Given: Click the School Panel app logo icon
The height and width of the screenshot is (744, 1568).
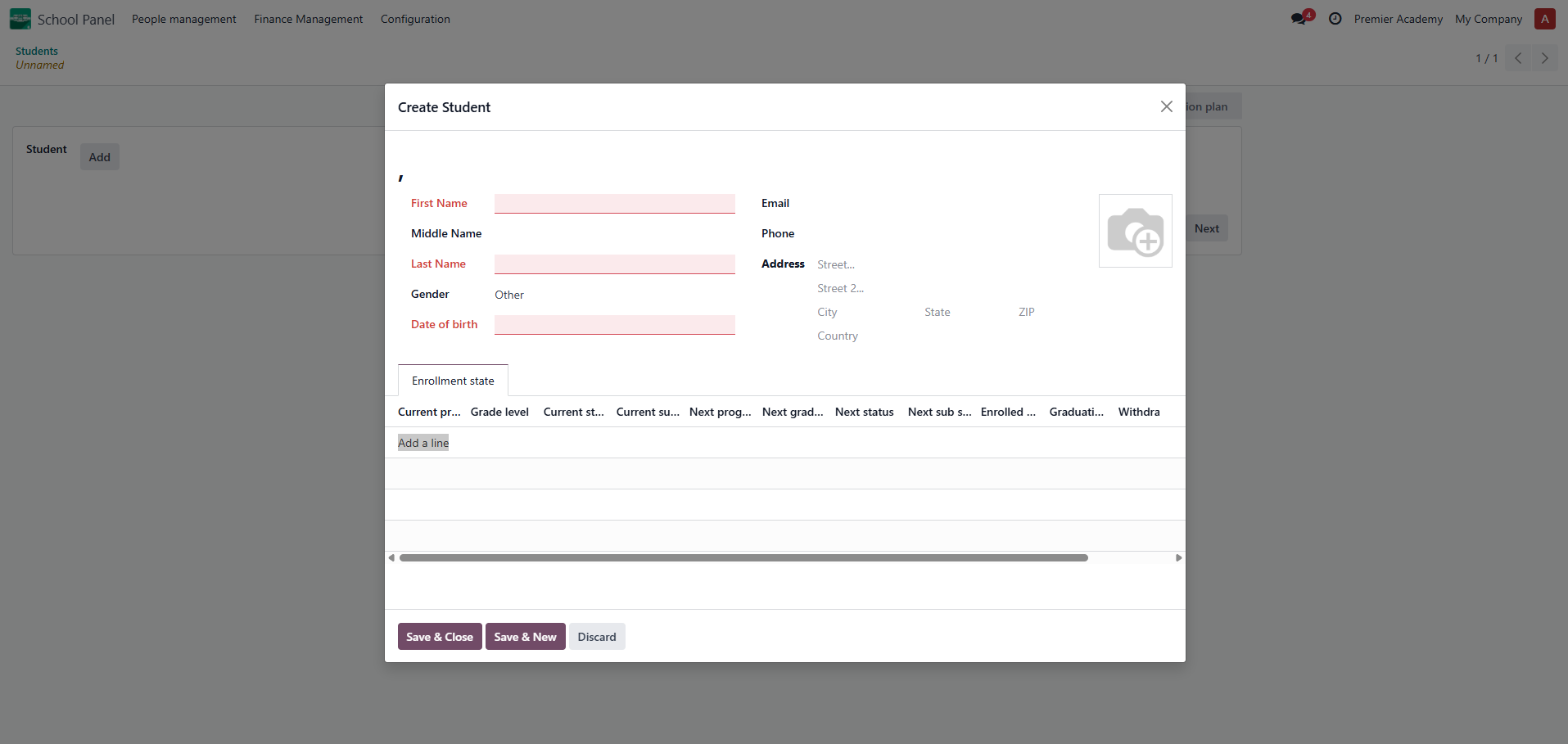Looking at the screenshot, I should point(20,19).
